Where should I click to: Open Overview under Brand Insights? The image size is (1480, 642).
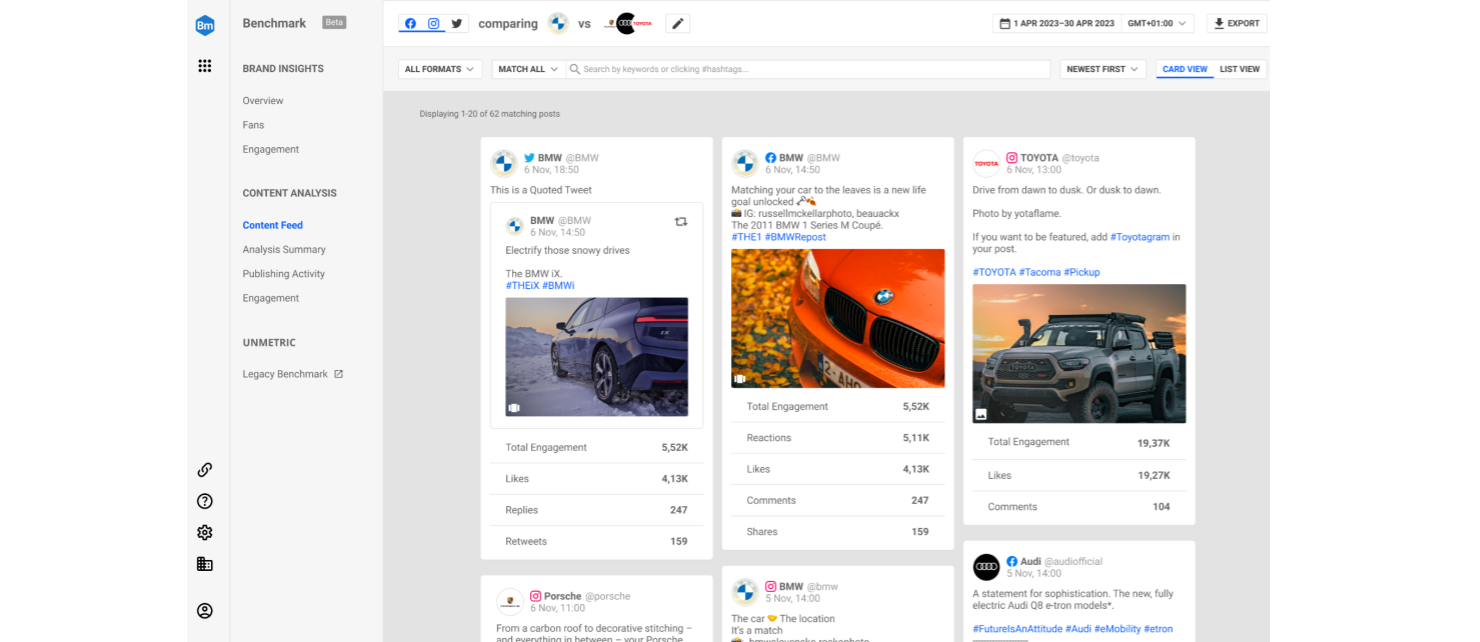[x=263, y=101]
